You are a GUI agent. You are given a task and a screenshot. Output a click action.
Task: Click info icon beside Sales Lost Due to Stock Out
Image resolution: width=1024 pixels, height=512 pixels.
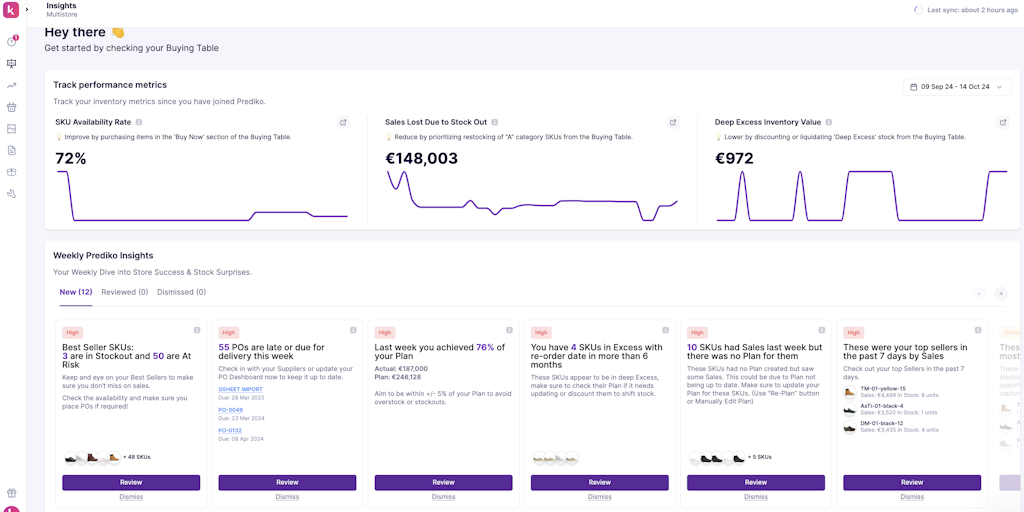coord(494,122)
